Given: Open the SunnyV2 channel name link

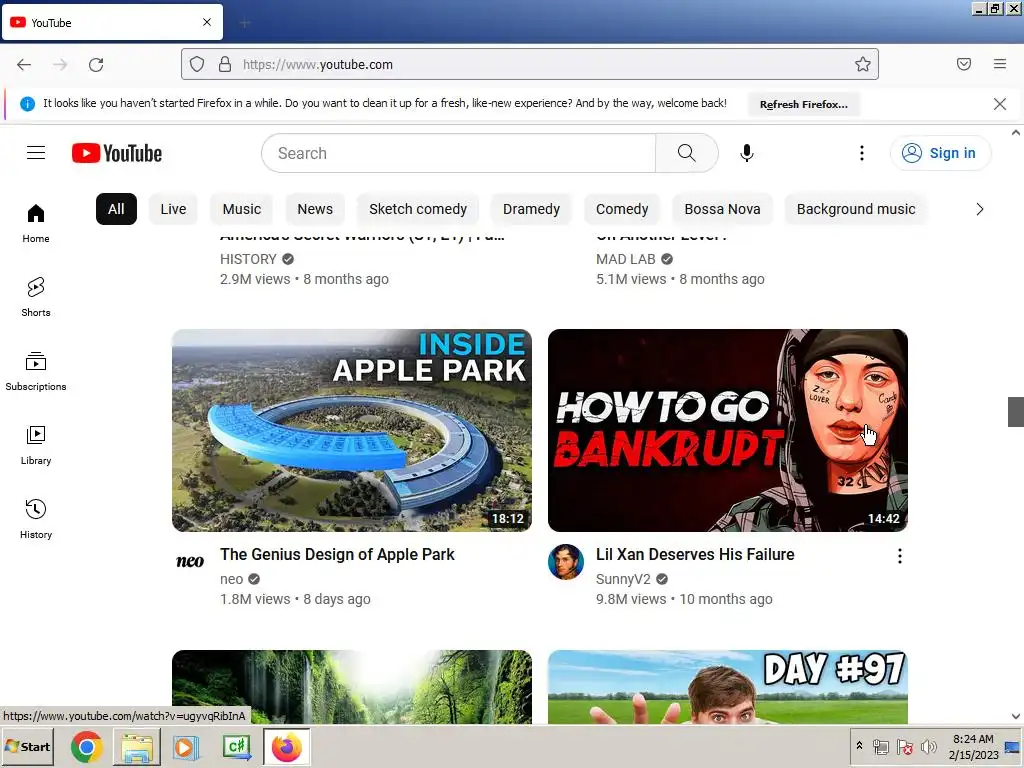Looking at the screenshot, I should pyautogui.click(x=623, y=579).
